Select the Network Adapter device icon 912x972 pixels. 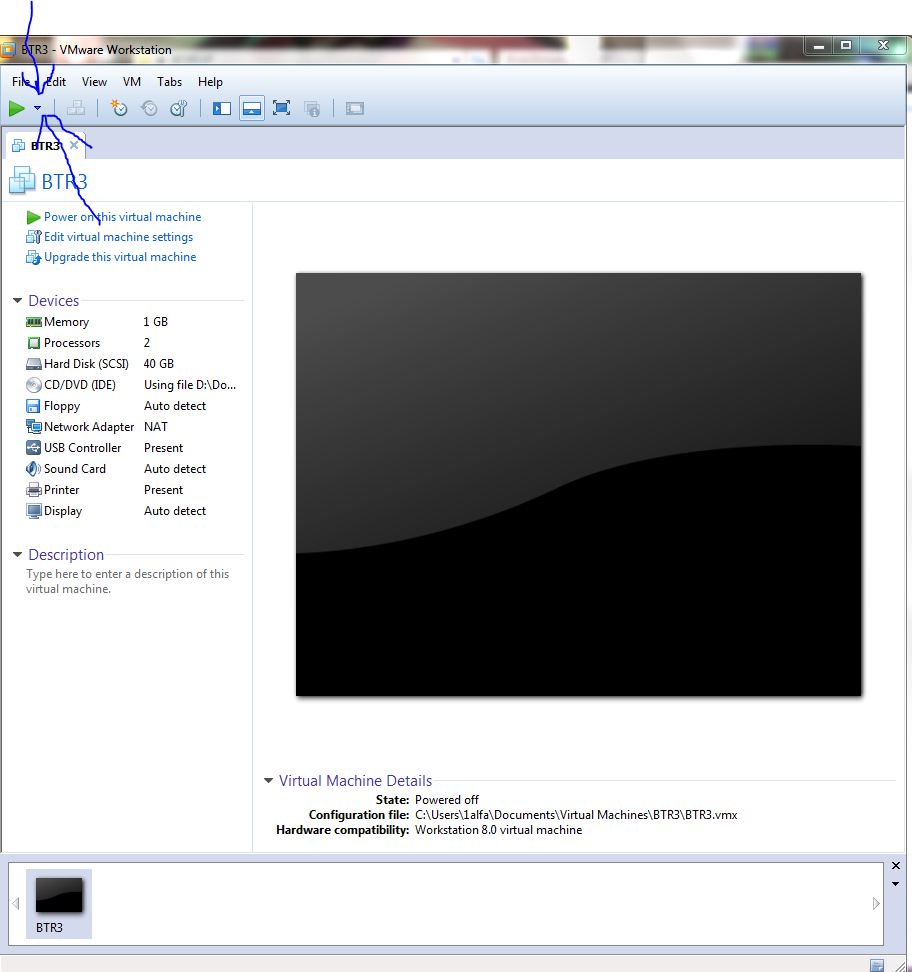[x=33, y=426]
